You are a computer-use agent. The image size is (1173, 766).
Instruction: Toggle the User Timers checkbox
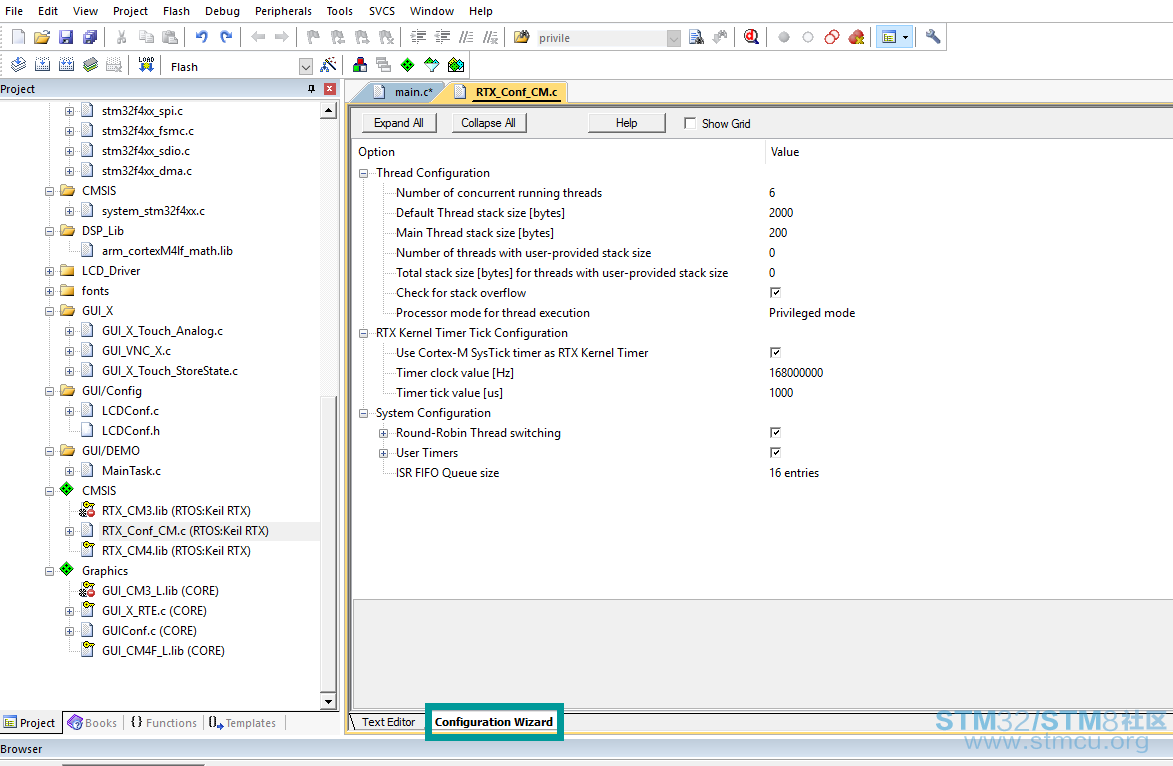coord(775,453)
